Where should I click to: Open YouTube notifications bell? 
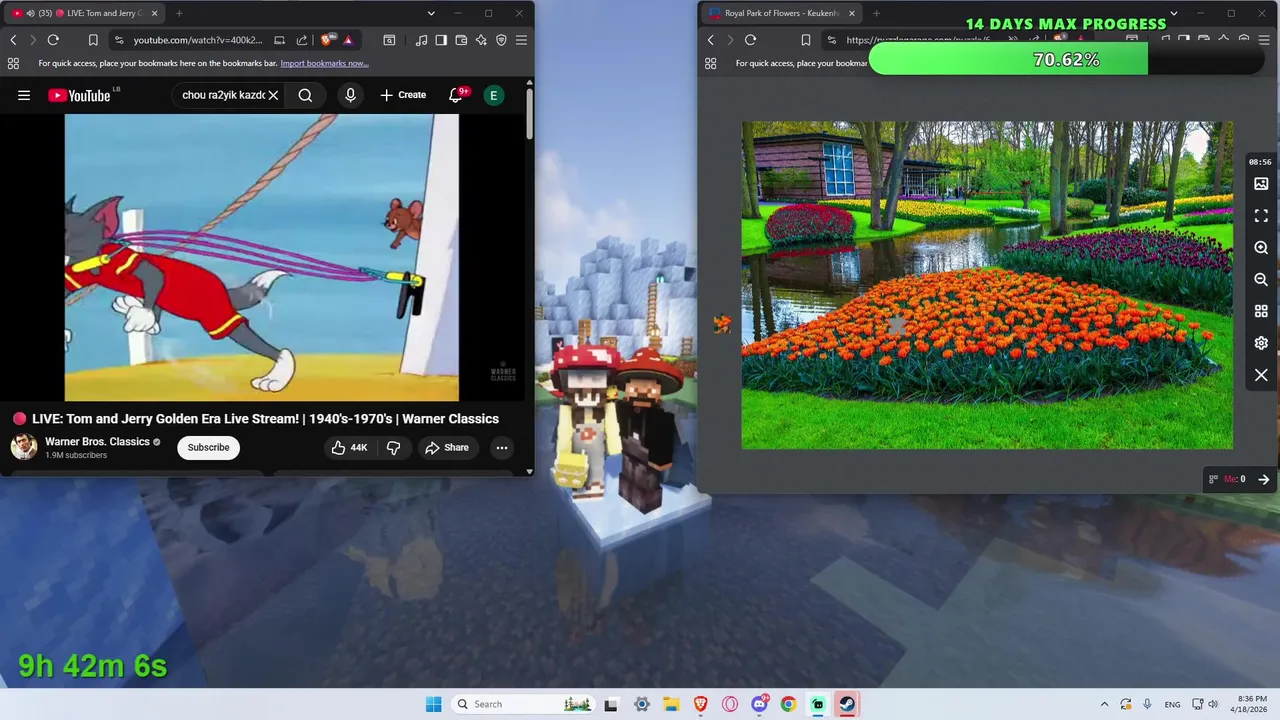coord(456,95)
